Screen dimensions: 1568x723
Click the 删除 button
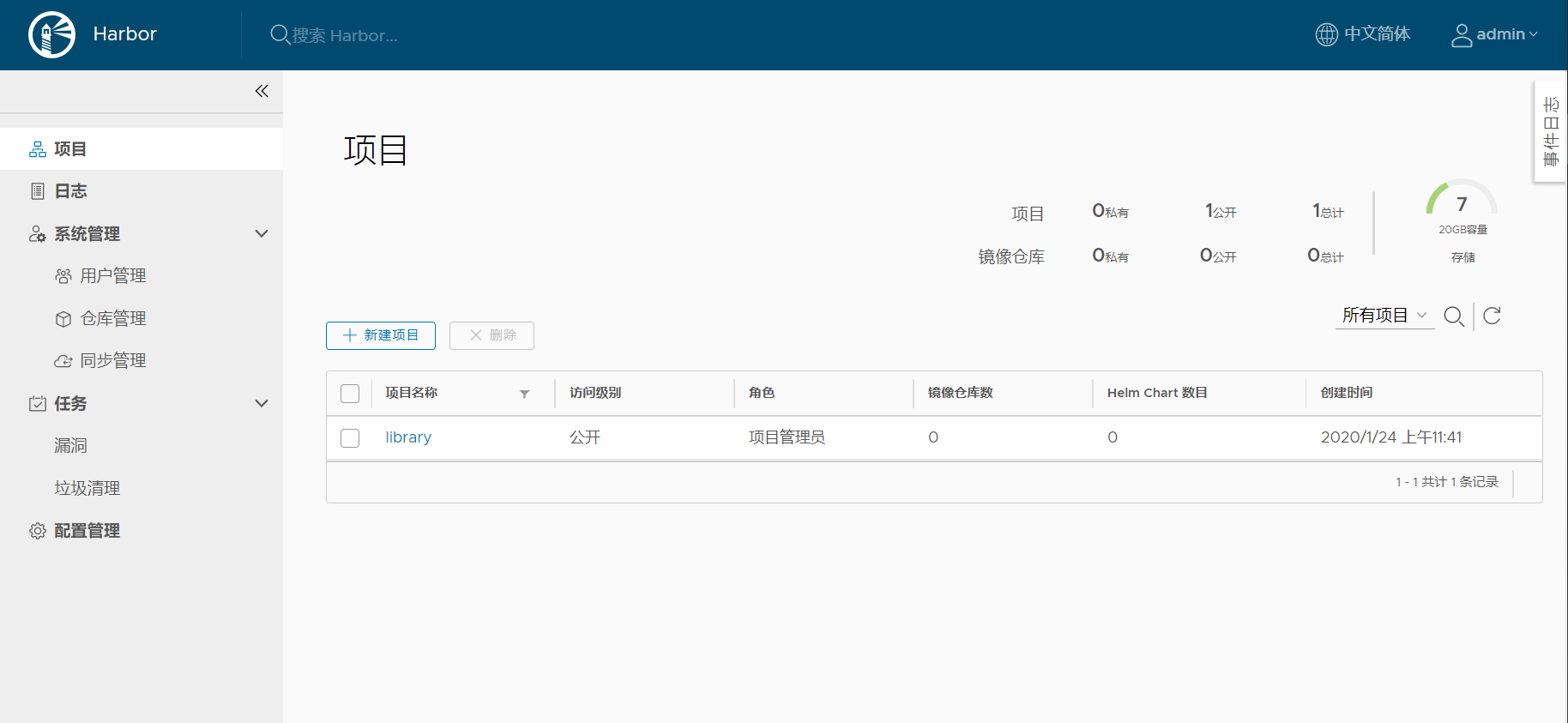point(492,335)
